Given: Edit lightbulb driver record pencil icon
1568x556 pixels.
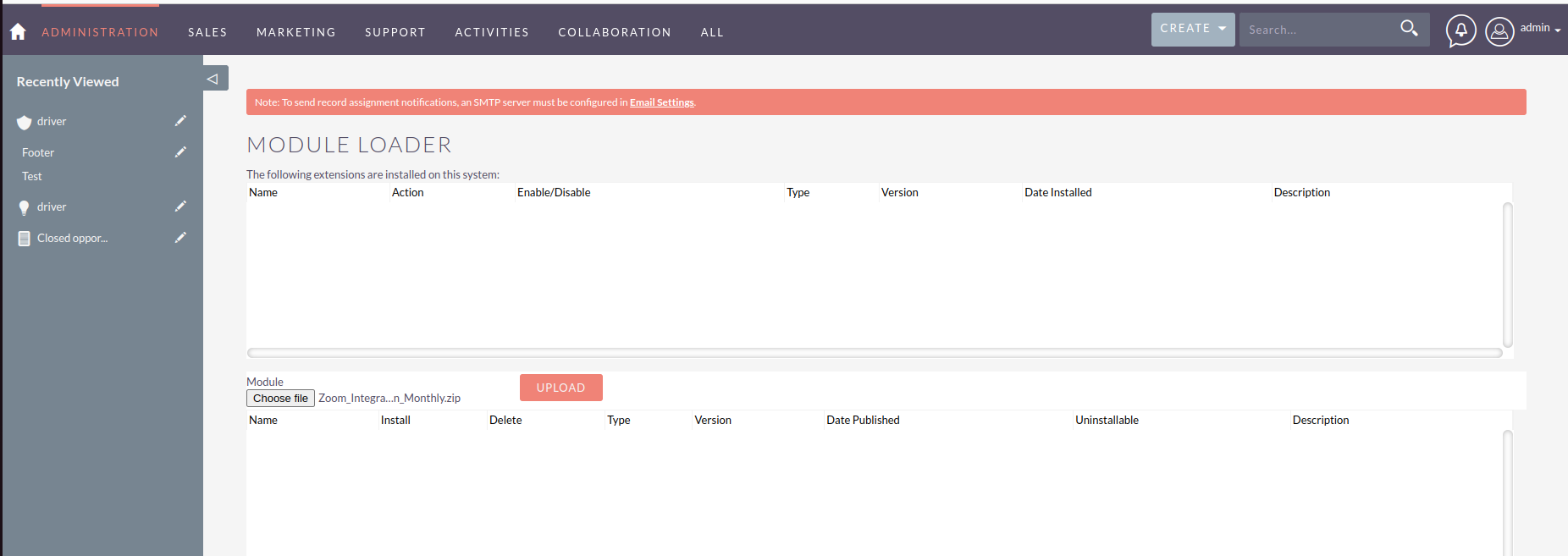Looking at the screenshot, I should (x=180, y=206).
